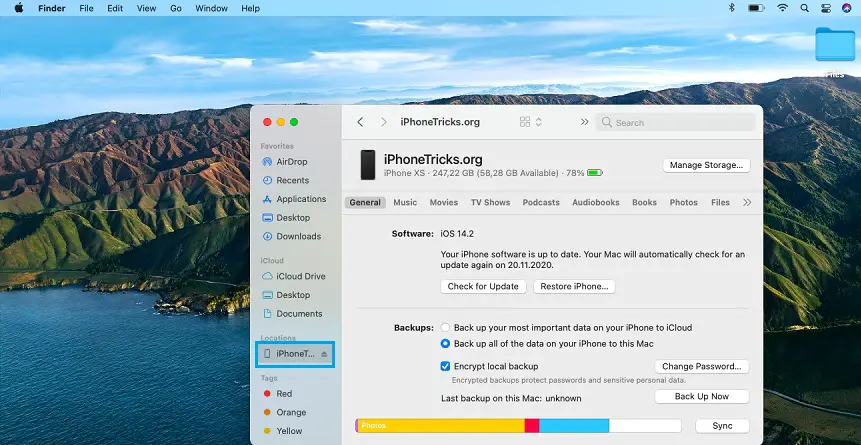Open AirDrop from the sidebar
The image size is (861, 445).
[x=291, y=161]
